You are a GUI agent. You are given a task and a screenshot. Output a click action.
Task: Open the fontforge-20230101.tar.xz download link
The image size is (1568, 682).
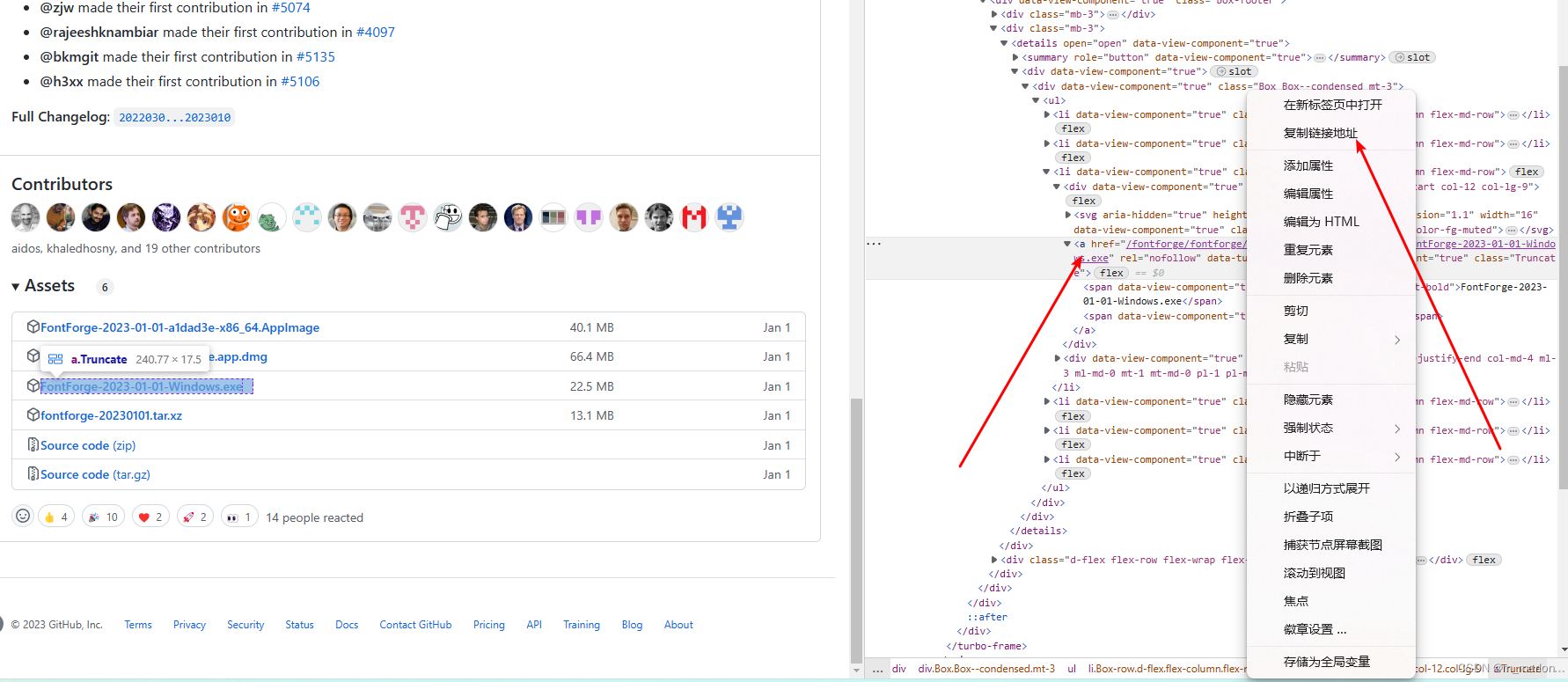pyautogui.click(x=111, y=415)
